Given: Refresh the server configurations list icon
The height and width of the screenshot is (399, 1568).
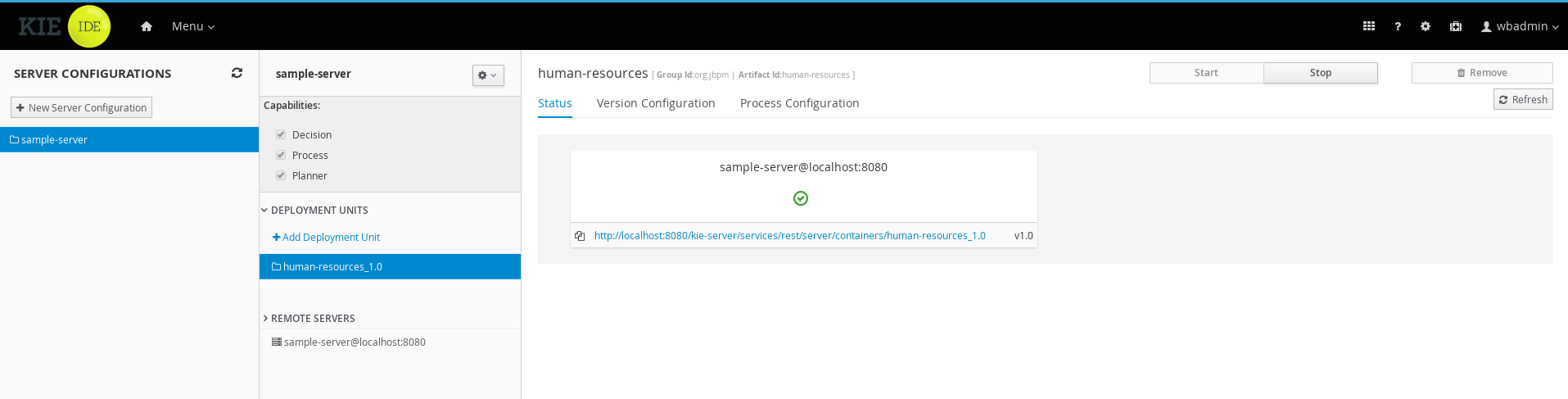Looking at the screenshot, I should (237, 73).
